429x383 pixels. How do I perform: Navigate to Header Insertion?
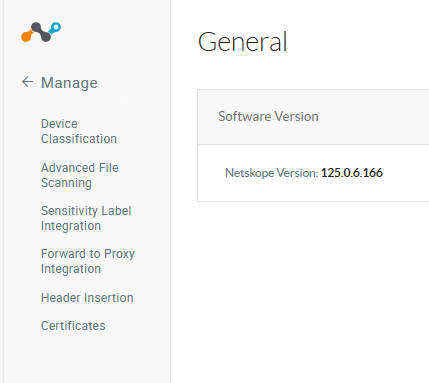(x=87, y=298)
